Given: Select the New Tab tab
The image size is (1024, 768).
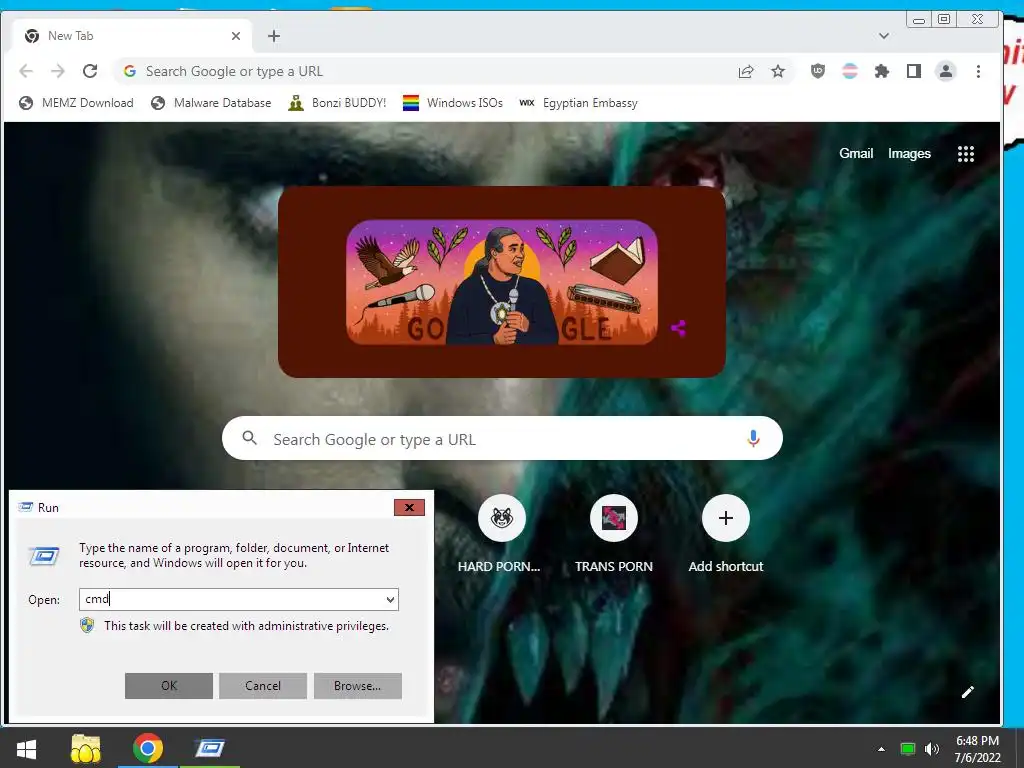Looking at the screenshot, I should (x=132, y=36).
